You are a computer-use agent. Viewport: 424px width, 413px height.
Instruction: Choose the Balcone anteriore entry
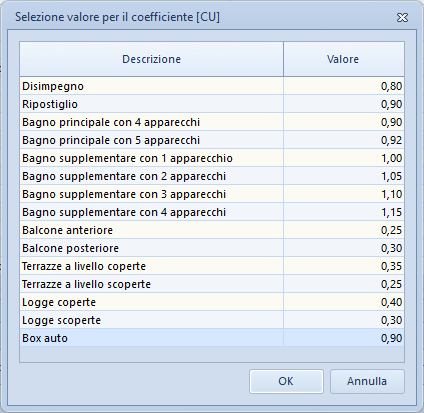click(x=212, y=230)
